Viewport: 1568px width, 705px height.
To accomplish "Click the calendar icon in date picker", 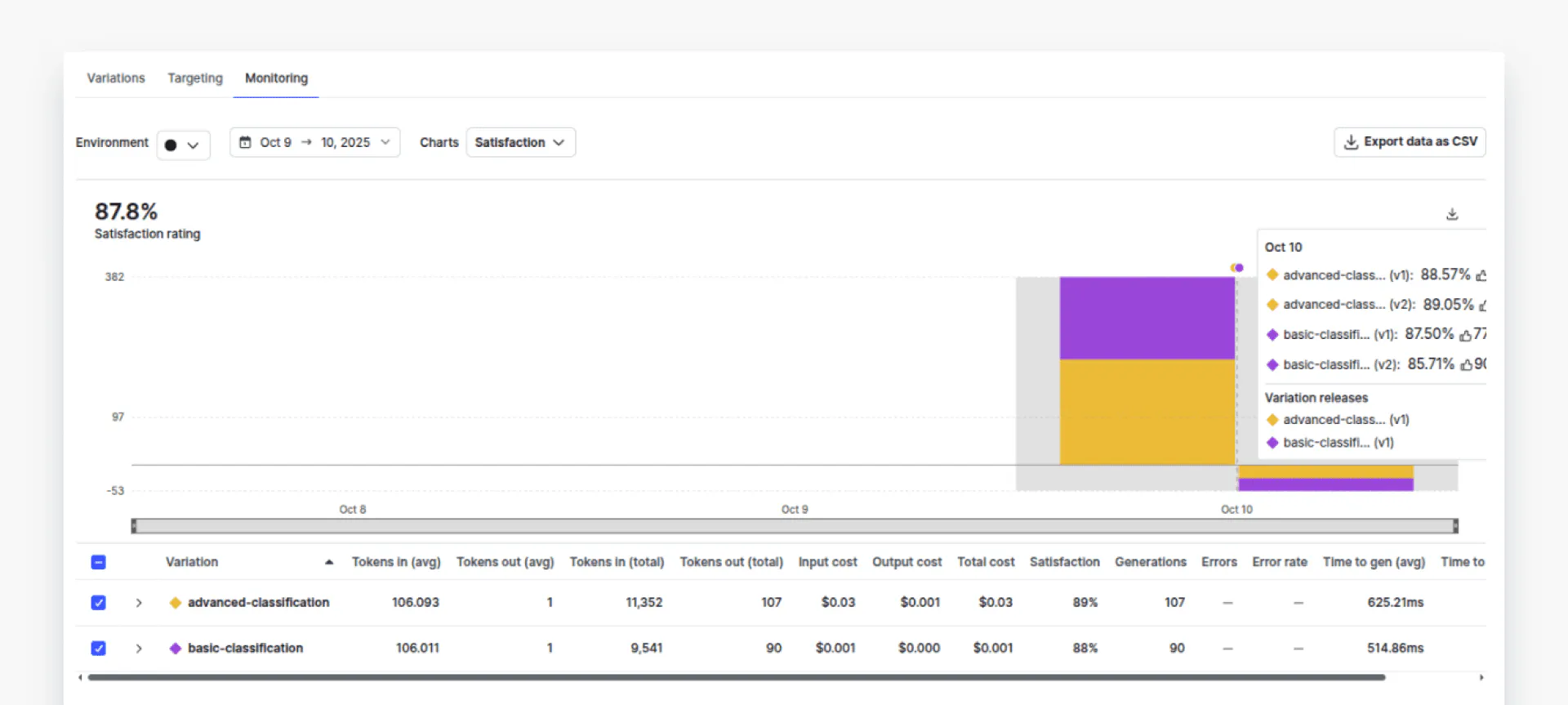I will click(245, 142).
